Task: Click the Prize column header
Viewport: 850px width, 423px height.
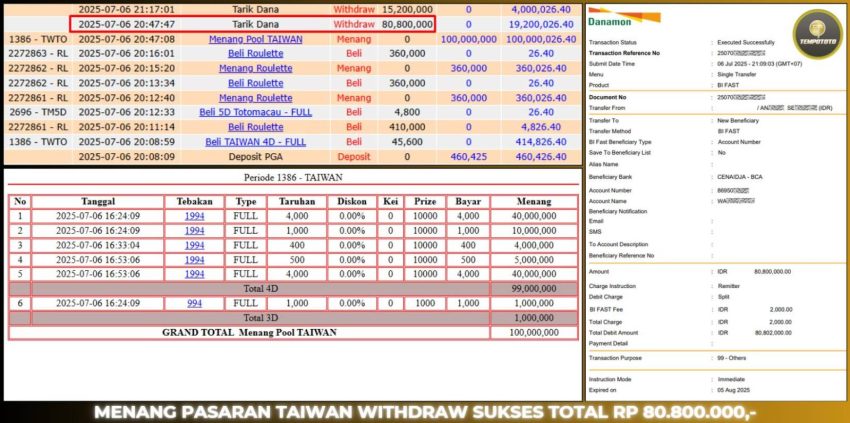Action: [425, 201]
